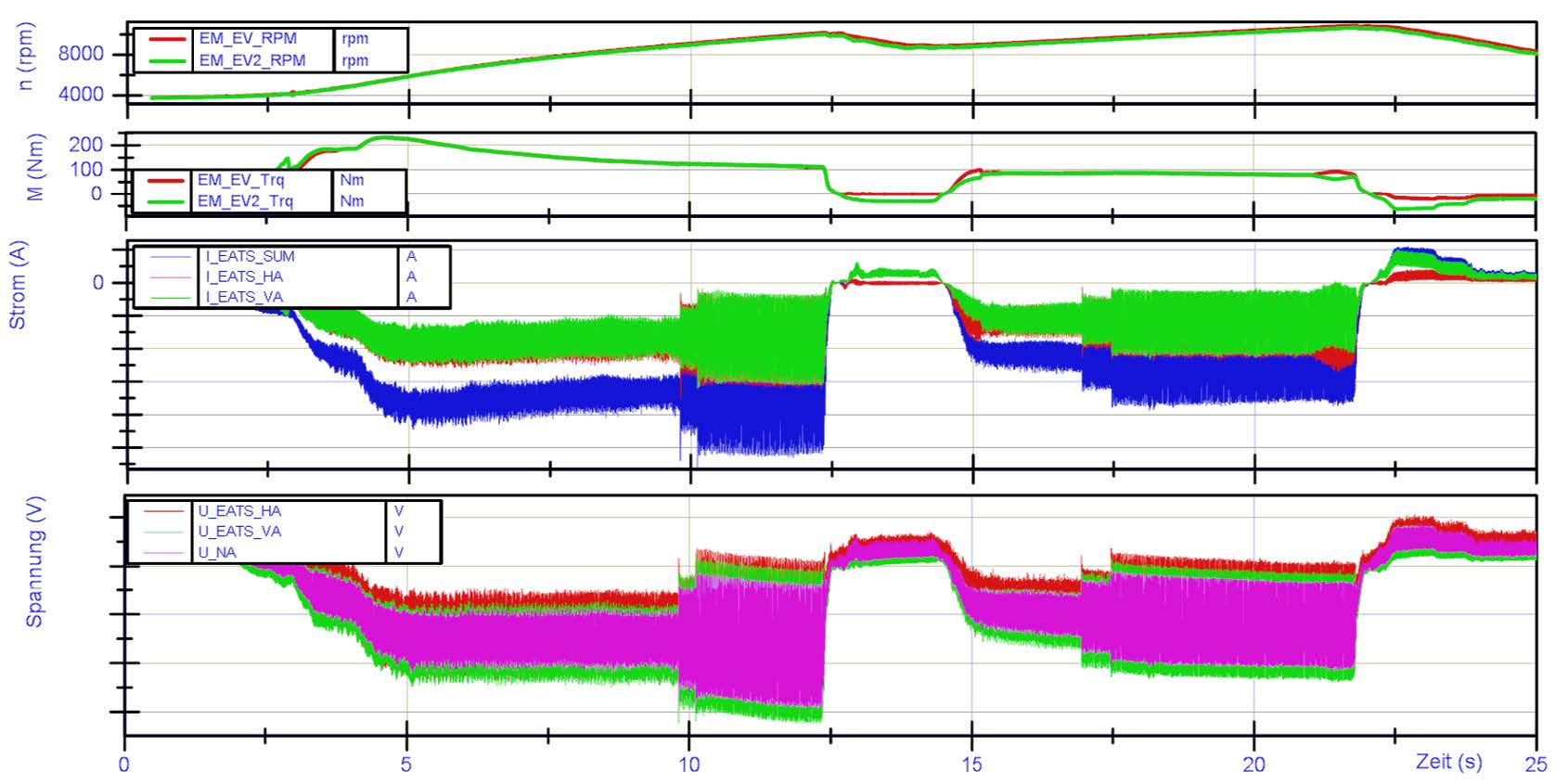Click the blue line swatch beside I_EATS_SUM
The width and height of the screenshot is (1568, 784).
169,257
